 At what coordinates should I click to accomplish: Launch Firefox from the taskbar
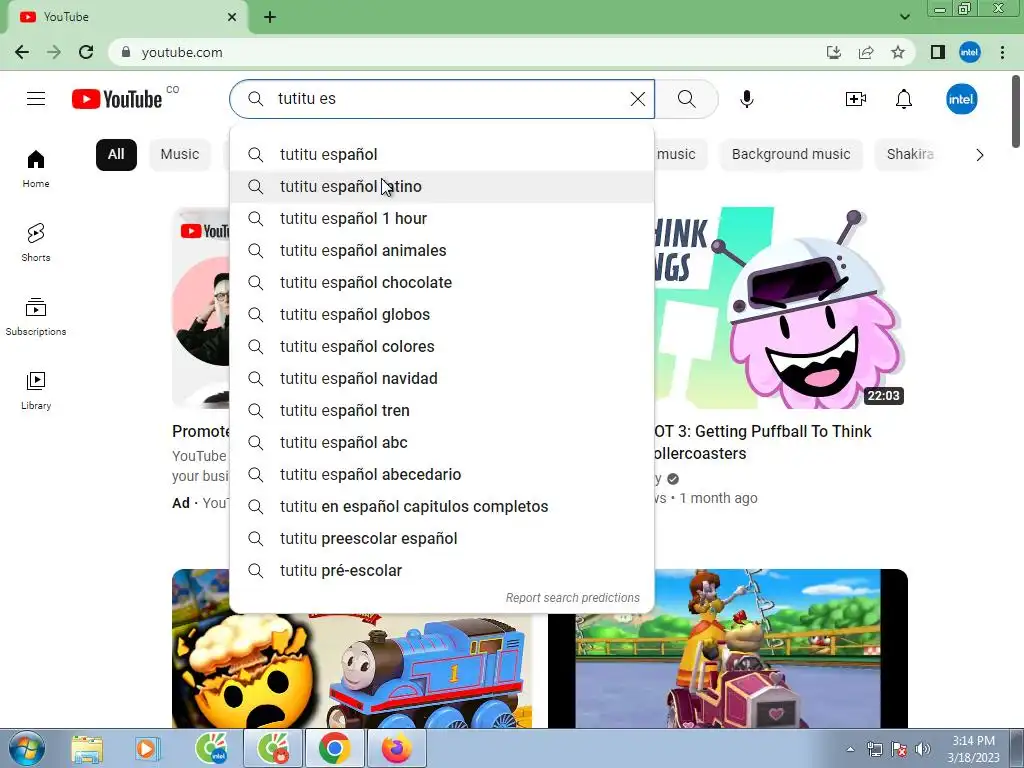coord(396,748)
